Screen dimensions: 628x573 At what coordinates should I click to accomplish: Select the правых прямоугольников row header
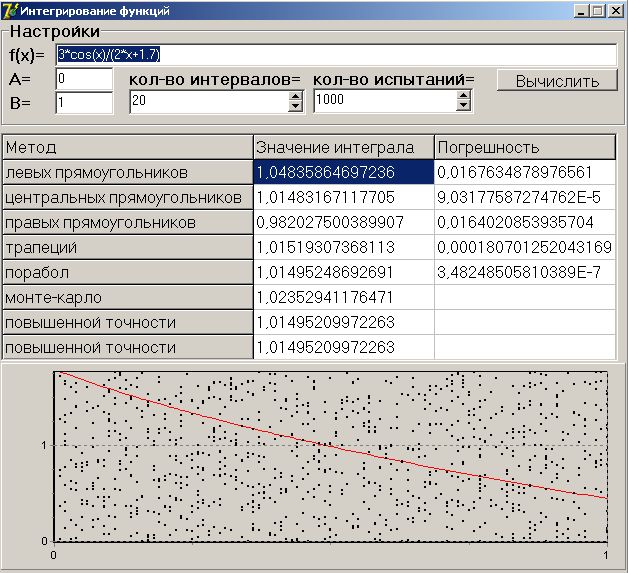pos(128,222)
